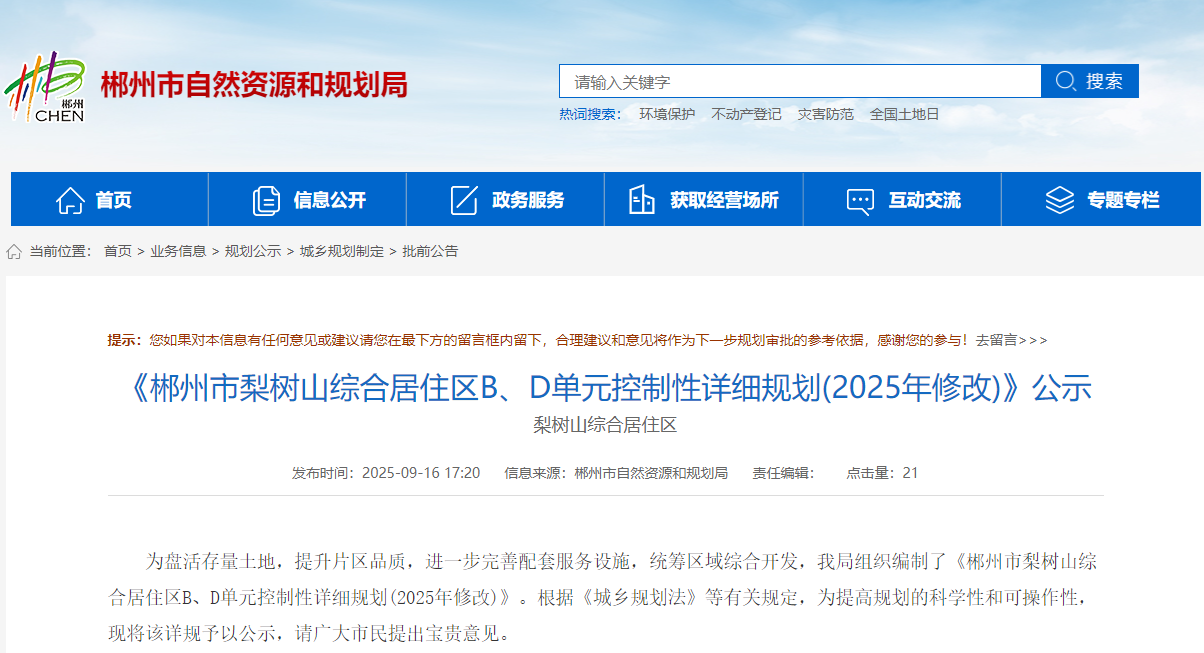1204x653 pixels.
Task: Go to 规划公示 in the breadcrumb
Action: 253,252
